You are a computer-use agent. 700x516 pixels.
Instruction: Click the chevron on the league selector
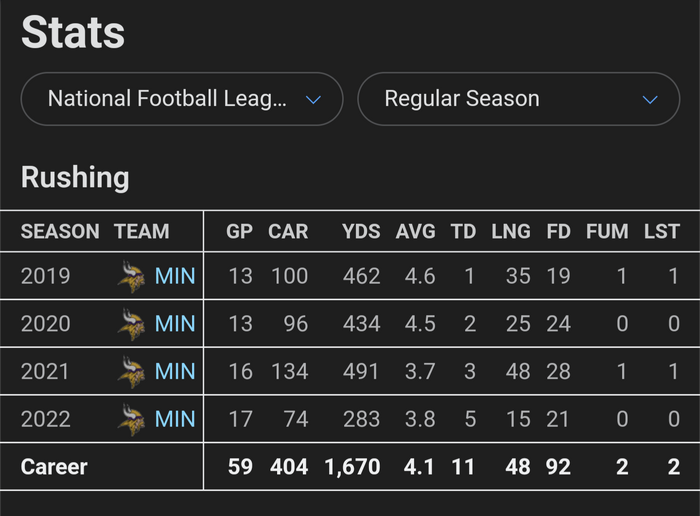click(x=313, y=100)
